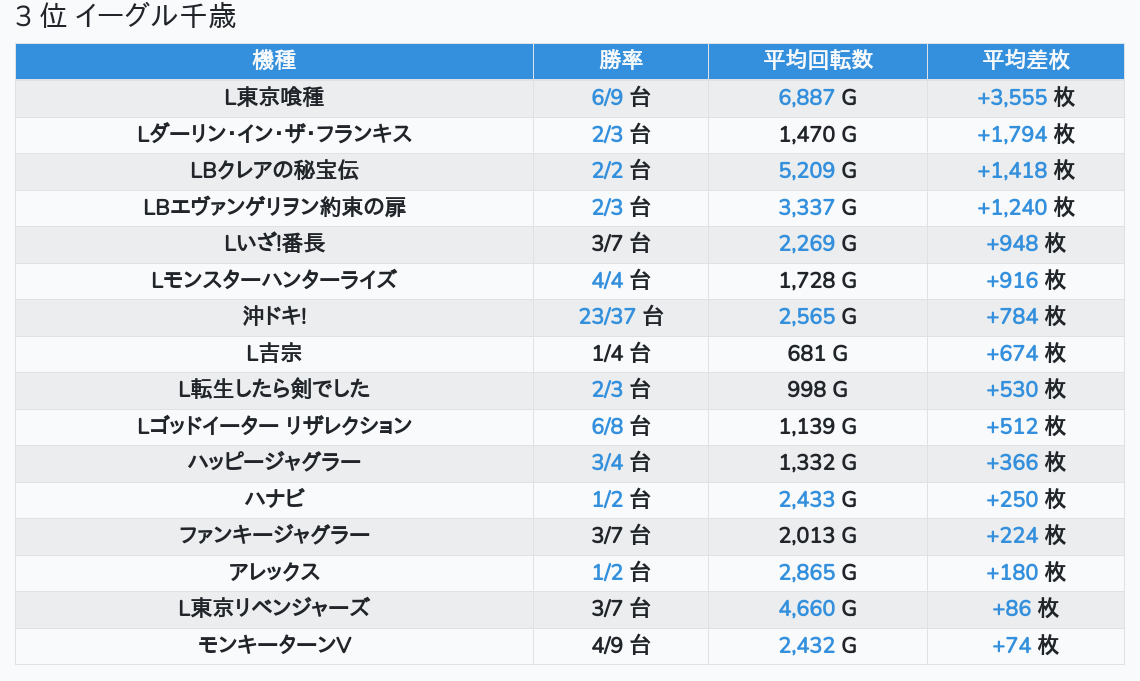Select the 平均差枚 column header
The image size is (1140, 681).
(1026, 60)
